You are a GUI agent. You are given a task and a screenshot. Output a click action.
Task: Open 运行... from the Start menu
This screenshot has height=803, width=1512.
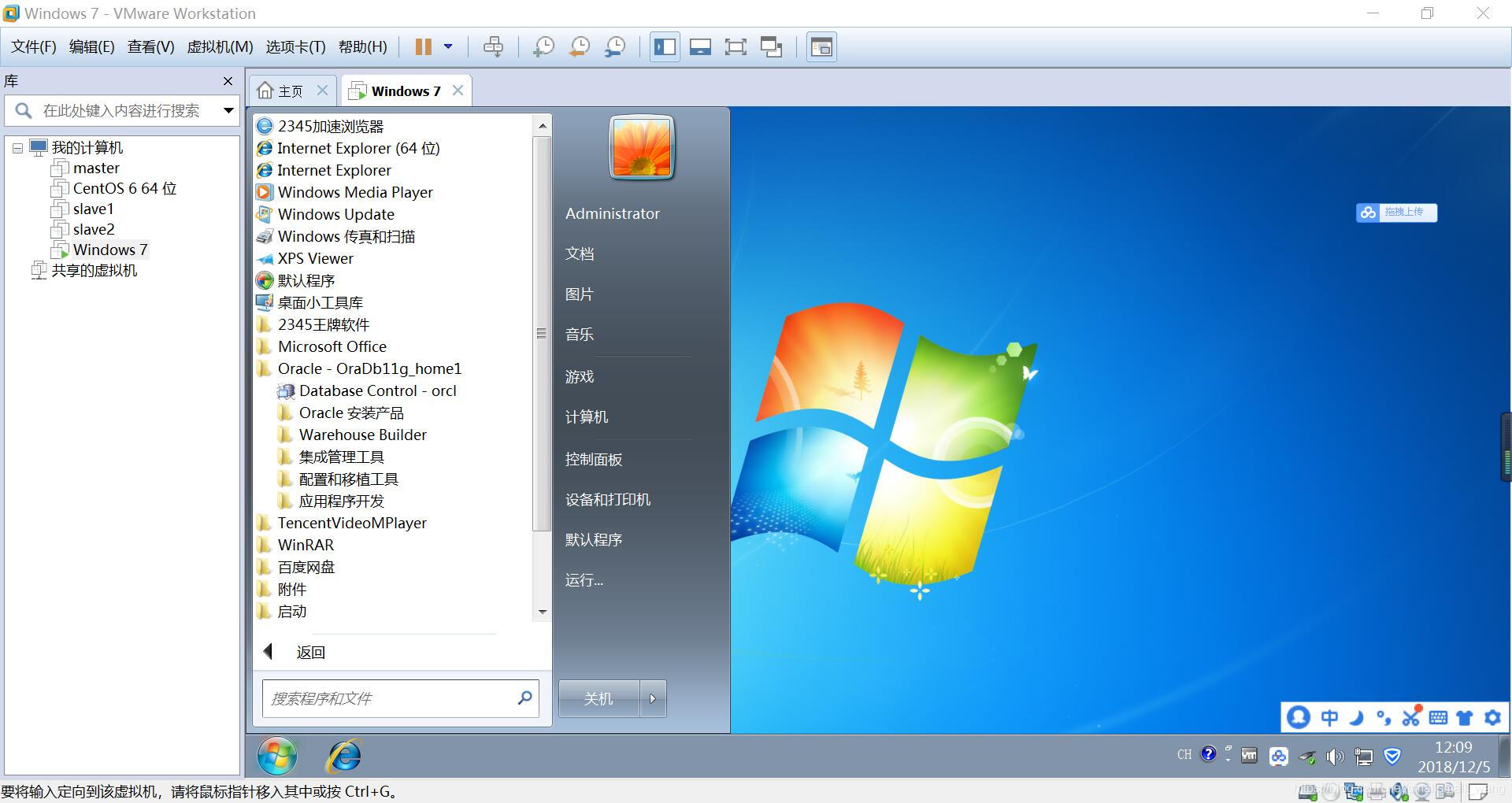click(584, 580)
